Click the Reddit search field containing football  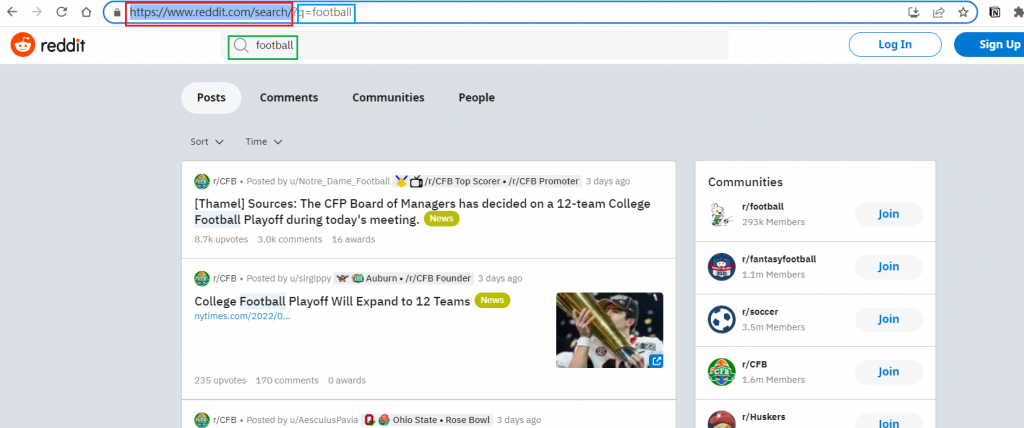pos(475,45)
